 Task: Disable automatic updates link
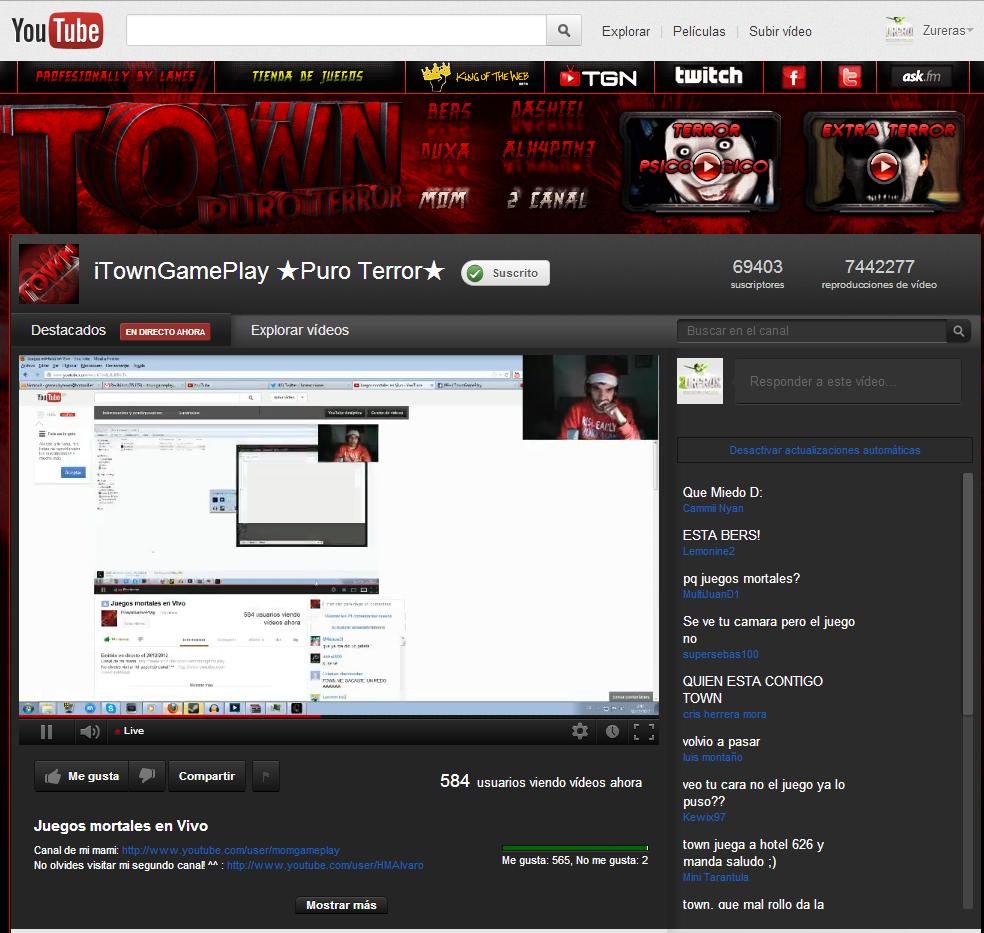click(825, 450)
